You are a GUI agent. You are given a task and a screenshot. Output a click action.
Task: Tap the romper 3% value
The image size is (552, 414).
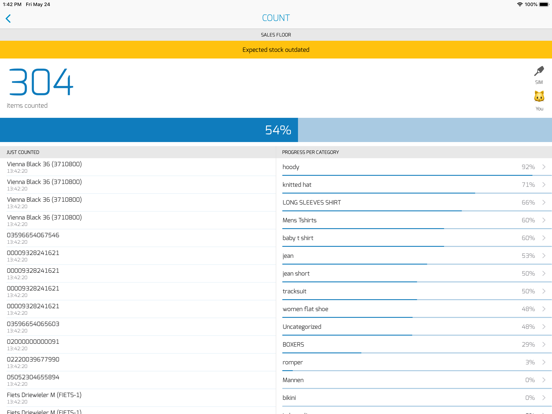pos(530,362)
